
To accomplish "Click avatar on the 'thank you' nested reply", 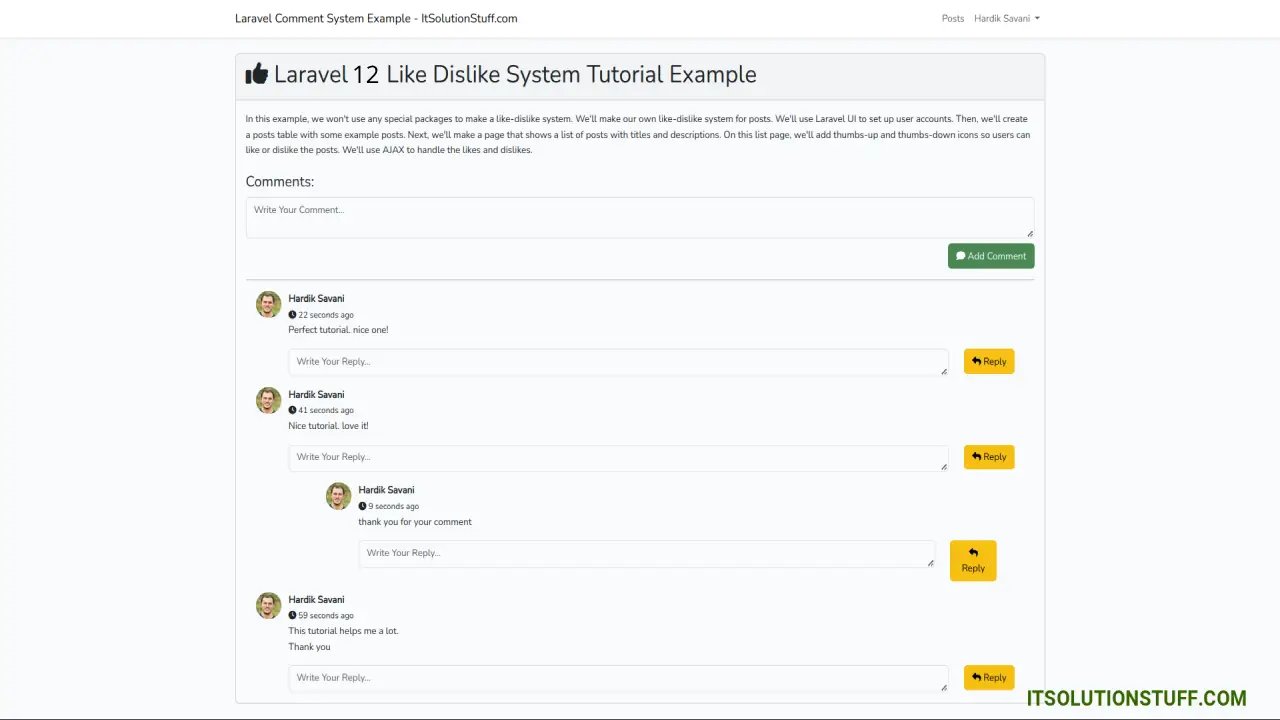I will [338, 496].
